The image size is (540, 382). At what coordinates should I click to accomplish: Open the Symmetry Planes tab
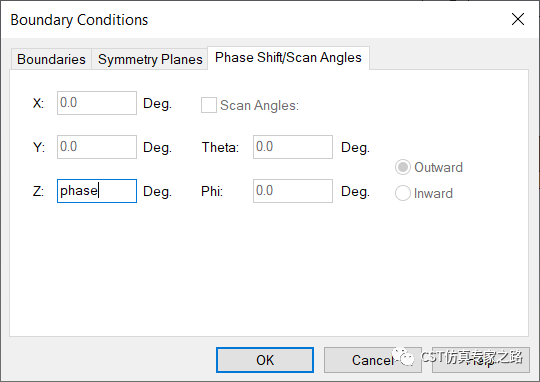click(150, 59)
